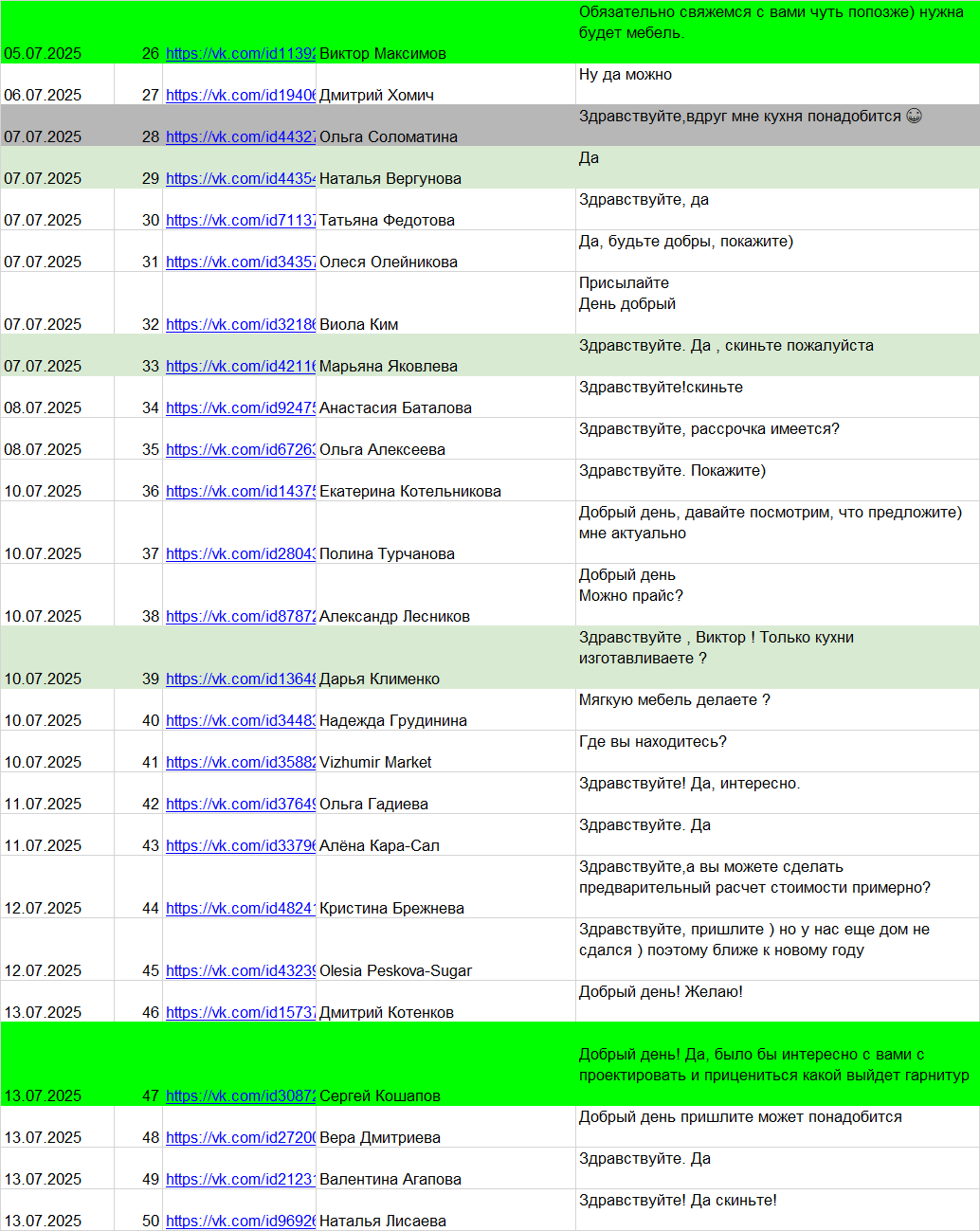Open Марьяна Яковлева's vk.com link

coord(241,367)
